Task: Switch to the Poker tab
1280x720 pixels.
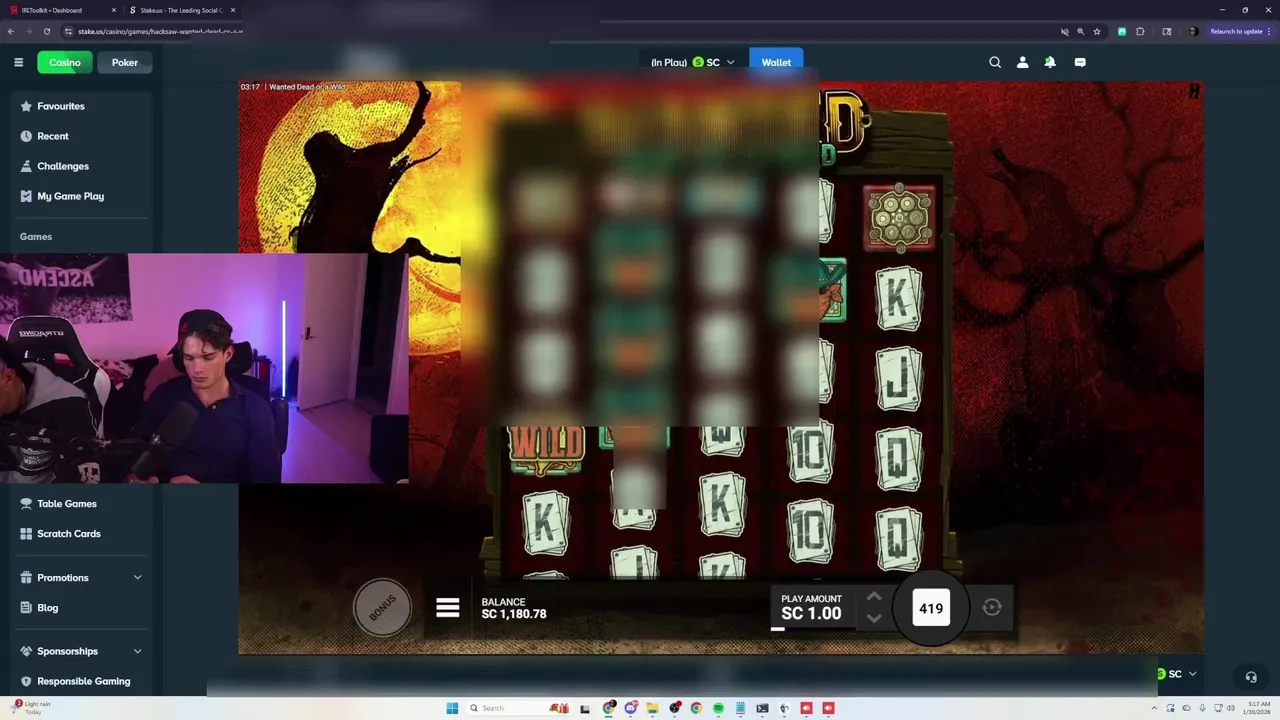Action: click(125, 62)
